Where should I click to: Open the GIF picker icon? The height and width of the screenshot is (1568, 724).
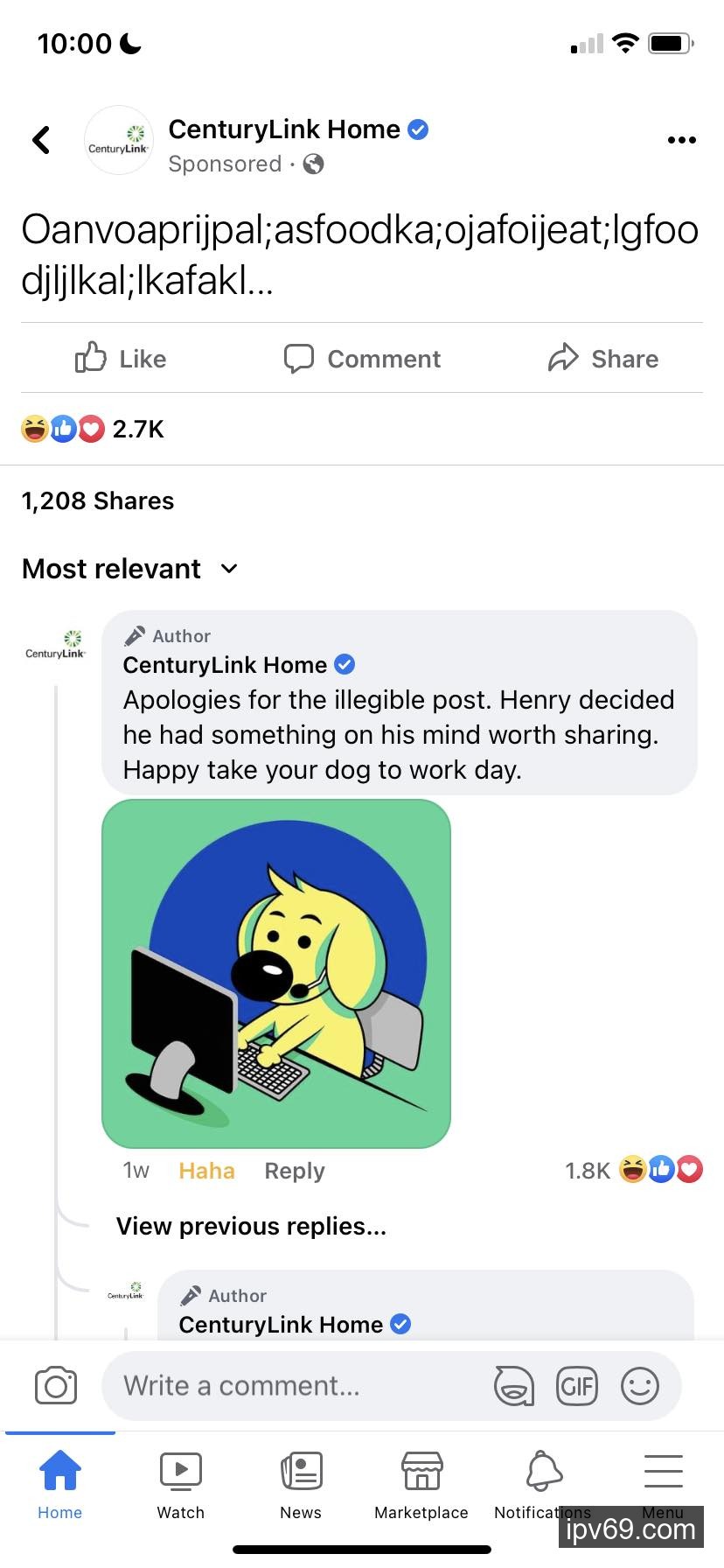point(577,1386)
